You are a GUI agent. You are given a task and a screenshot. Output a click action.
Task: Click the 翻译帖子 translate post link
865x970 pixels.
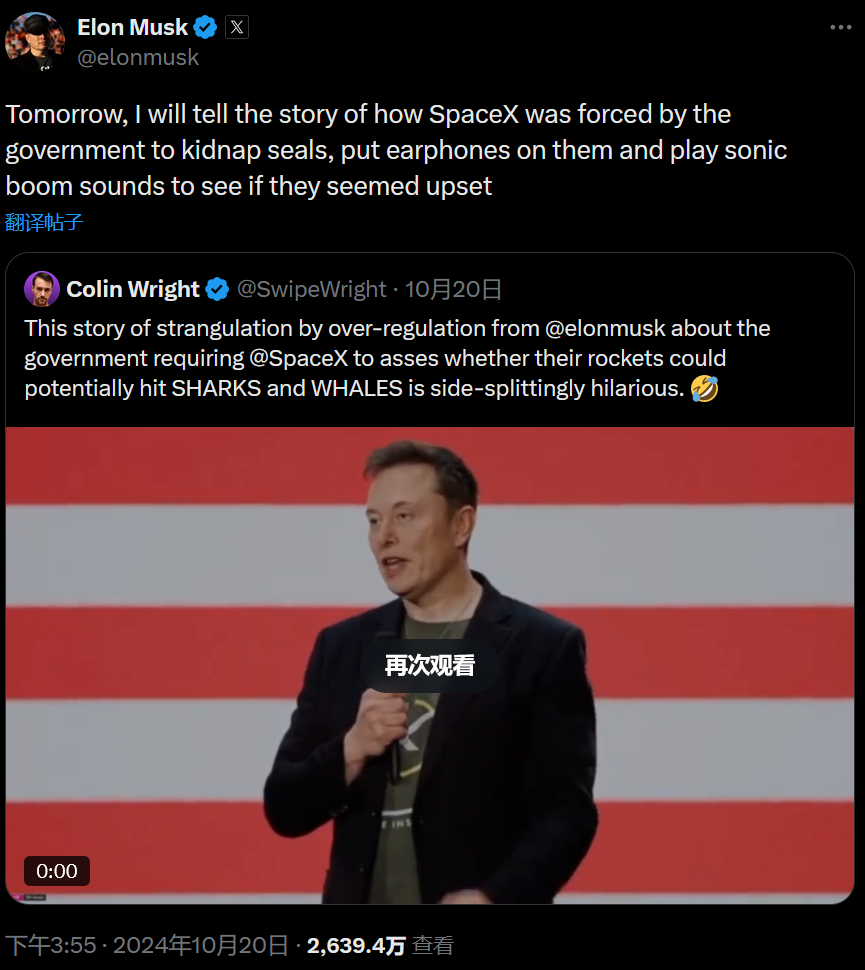pos(44,222)
